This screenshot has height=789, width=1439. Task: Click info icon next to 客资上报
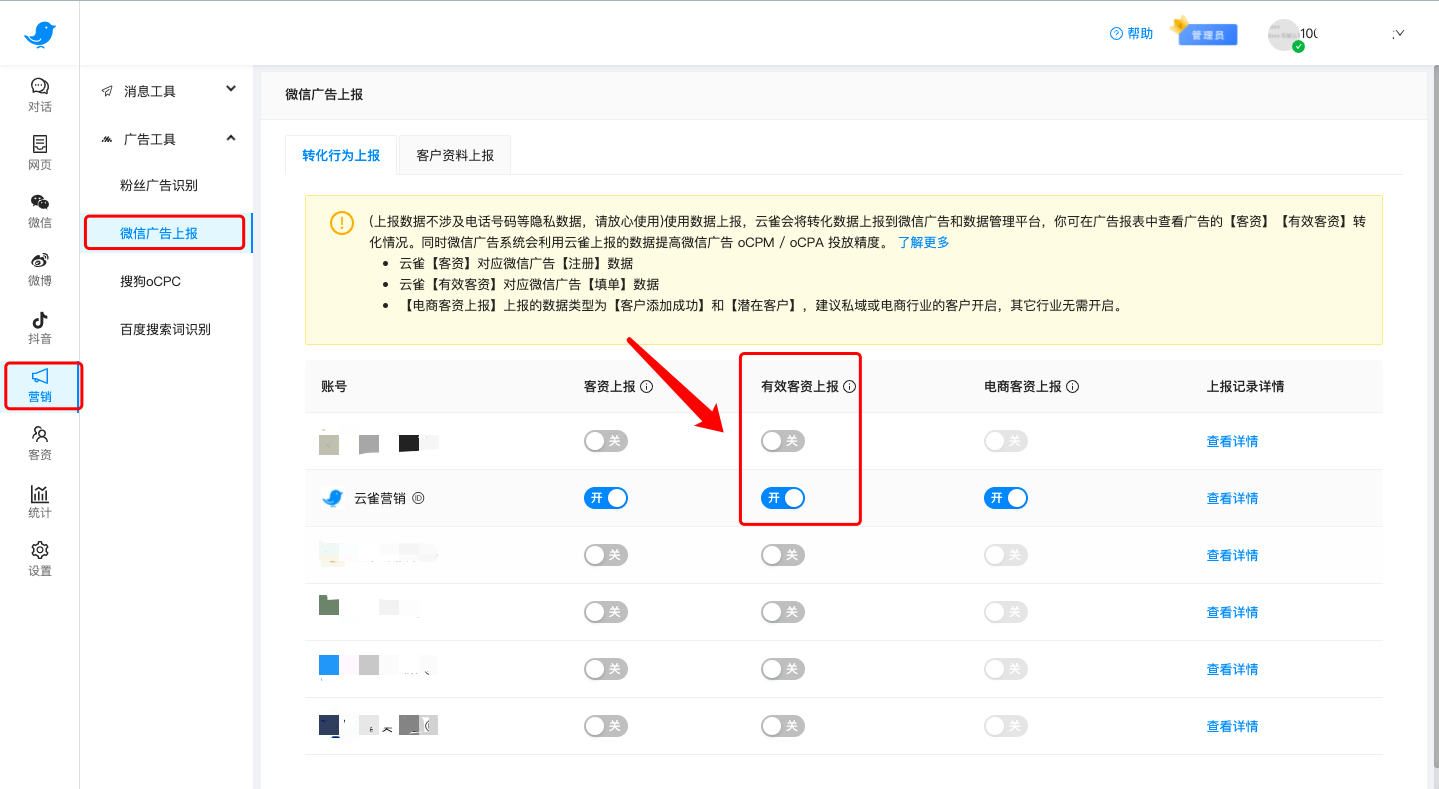[x=646, y=386]
